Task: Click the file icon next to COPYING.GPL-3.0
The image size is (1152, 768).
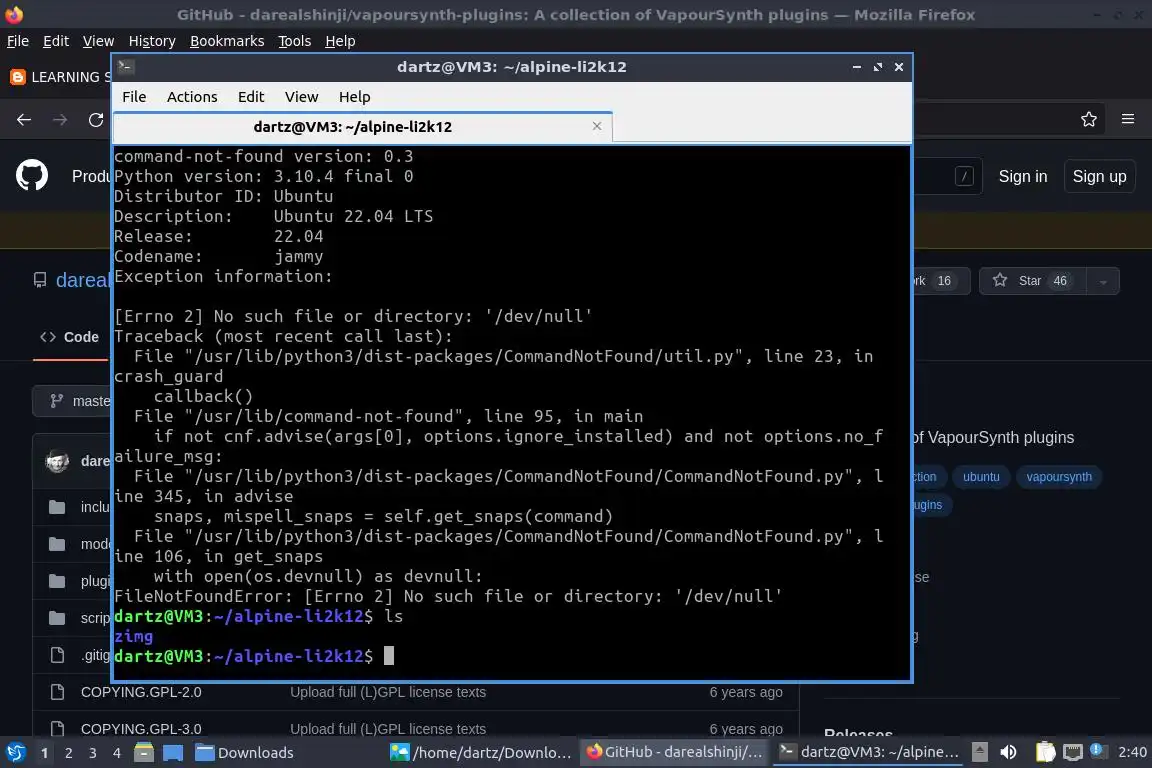Action: (57, 729)
